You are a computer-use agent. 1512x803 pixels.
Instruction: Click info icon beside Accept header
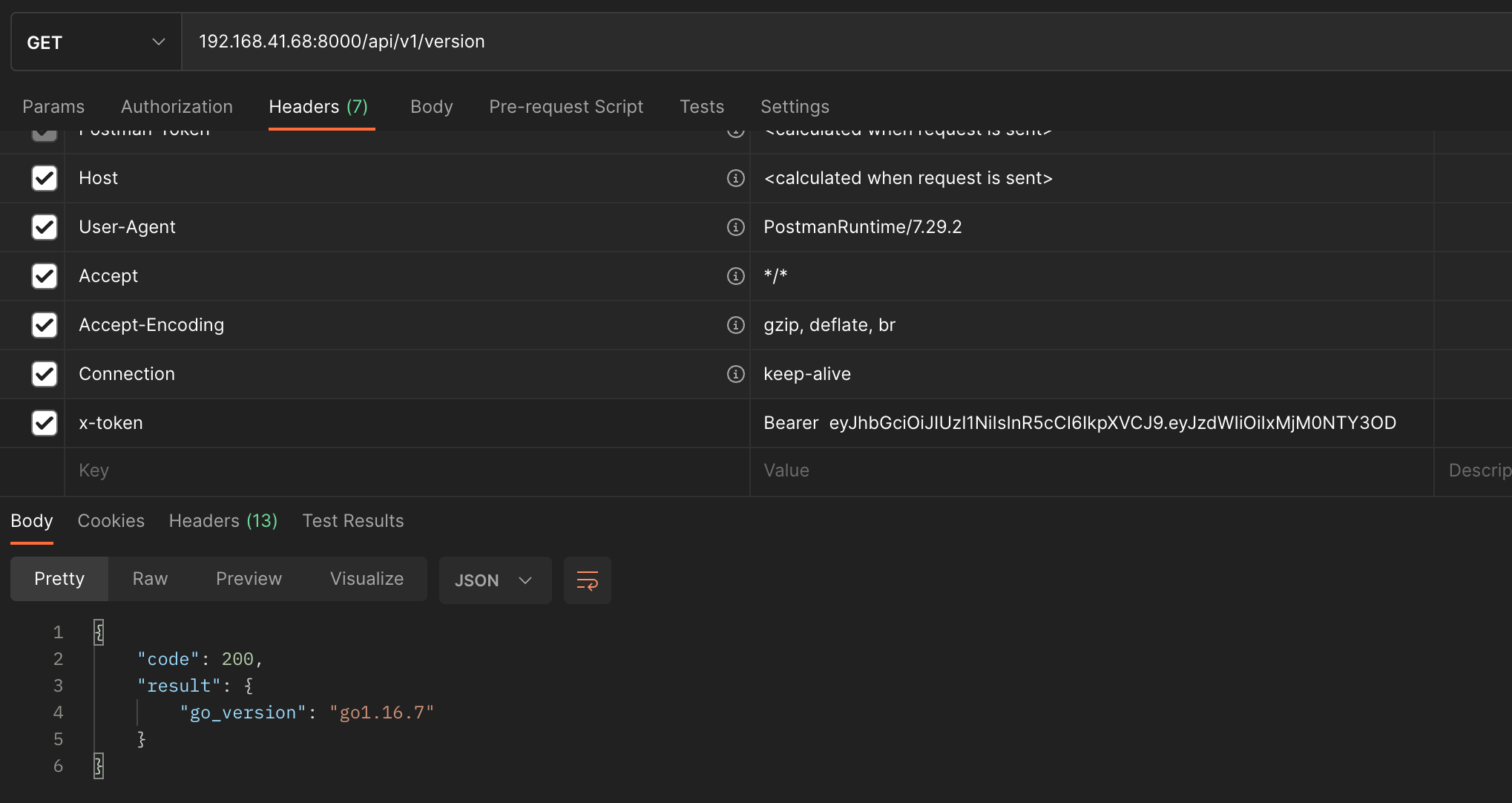pos(735,276)
